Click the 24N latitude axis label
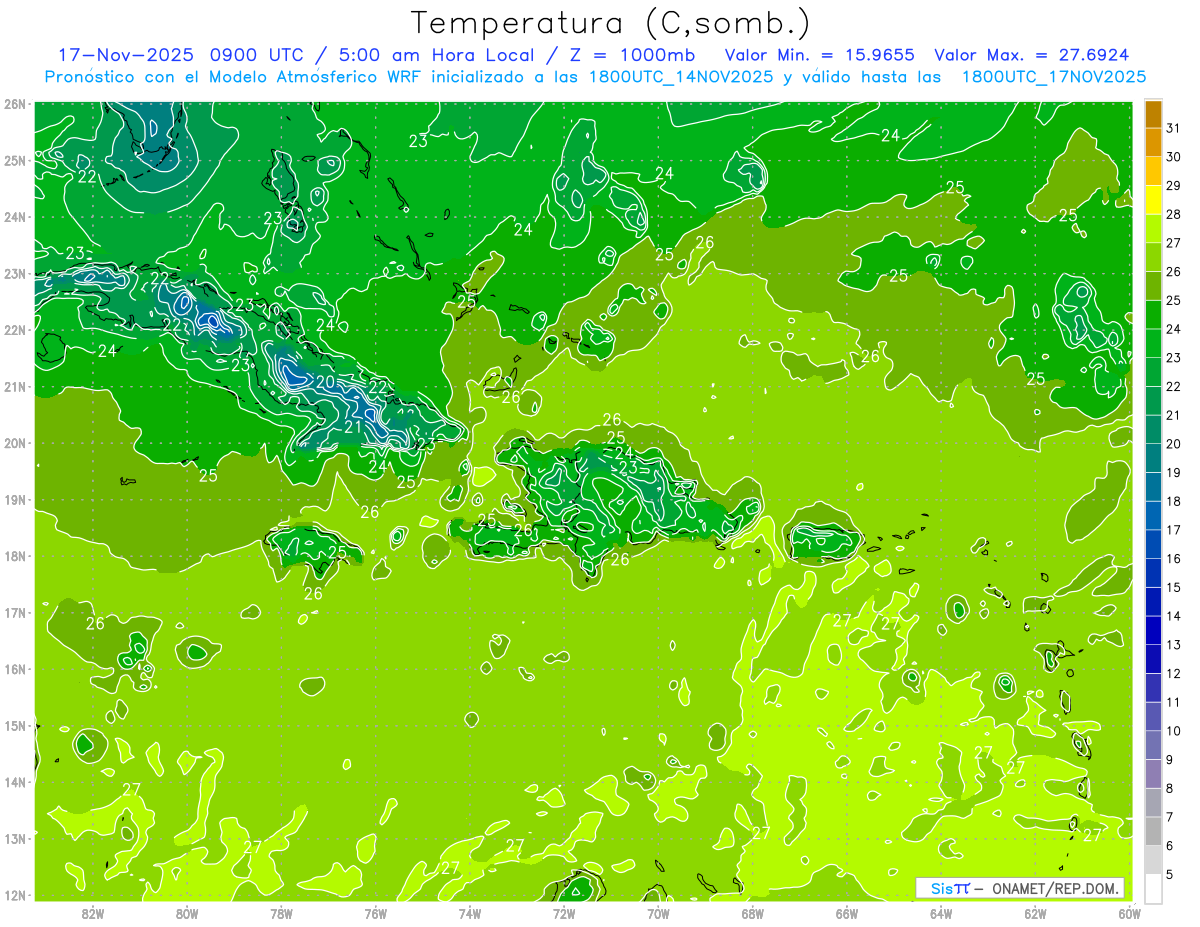The height and width of the screenshot is (927, 1200). 16,217
